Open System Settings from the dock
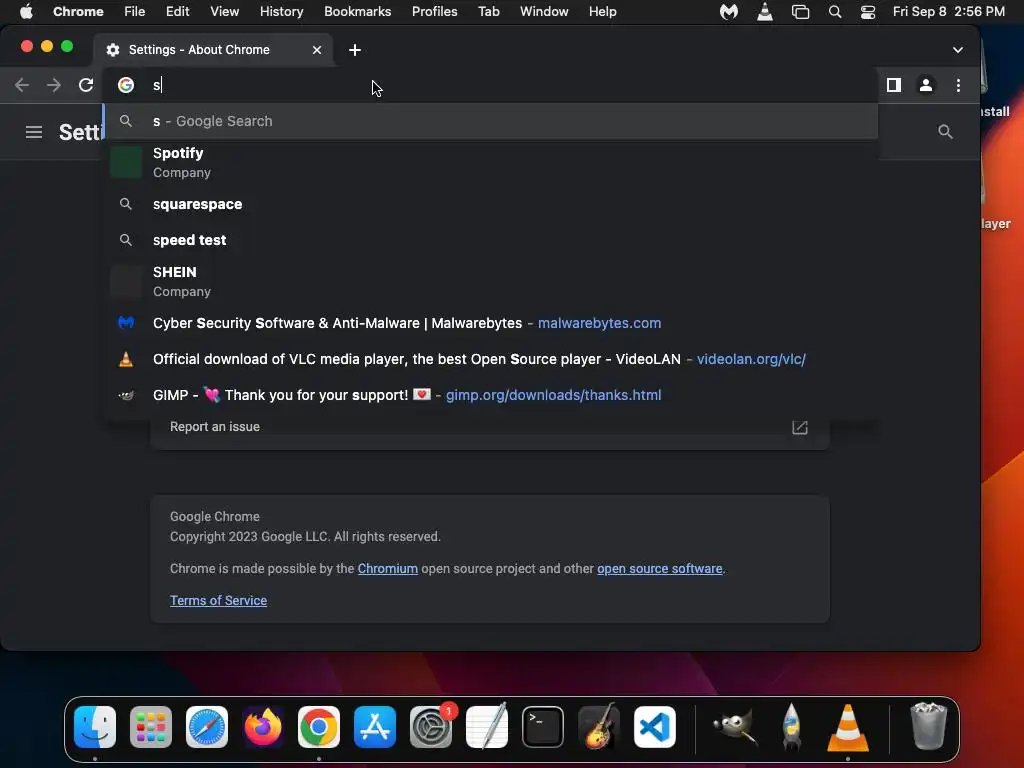1024x768 pixels. tap(431, 727)
